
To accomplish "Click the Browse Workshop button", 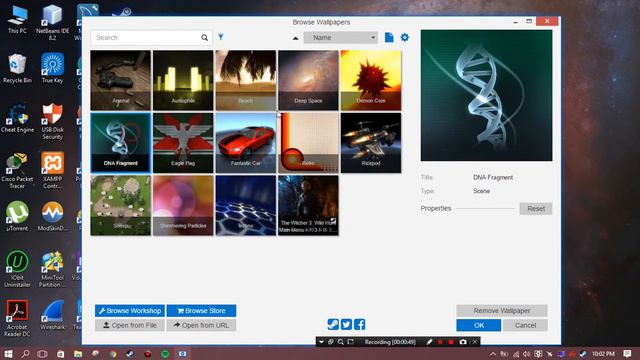I will (x=130, y=311).
